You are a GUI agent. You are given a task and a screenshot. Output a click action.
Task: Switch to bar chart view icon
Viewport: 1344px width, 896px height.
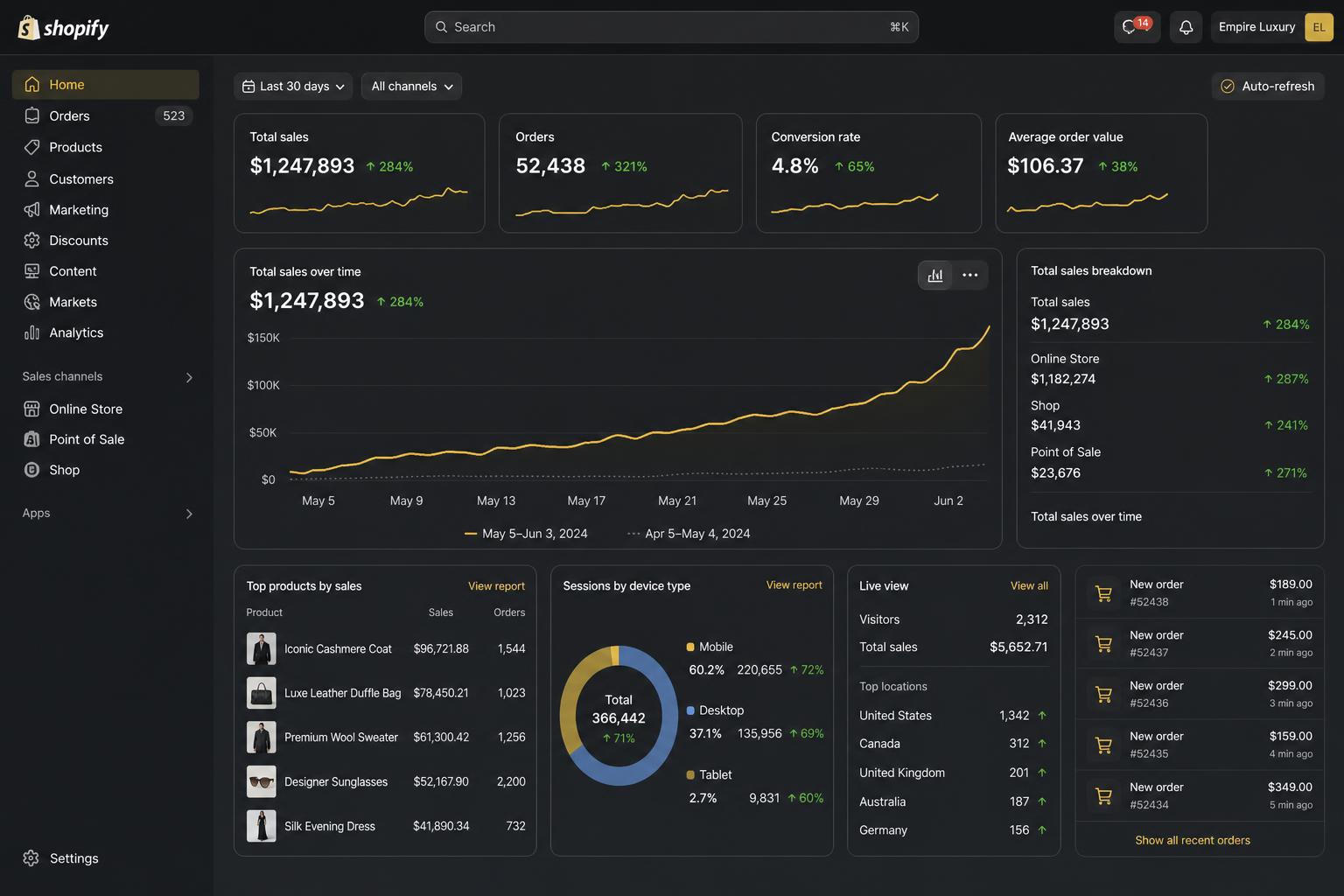tap(934, 275)
